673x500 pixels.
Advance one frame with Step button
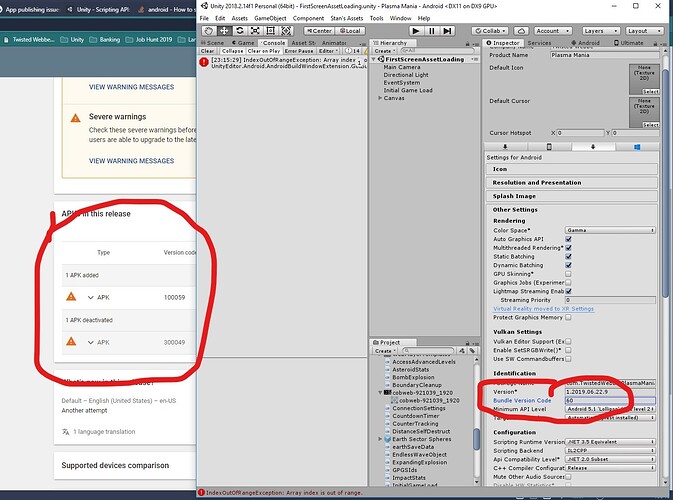447,31
